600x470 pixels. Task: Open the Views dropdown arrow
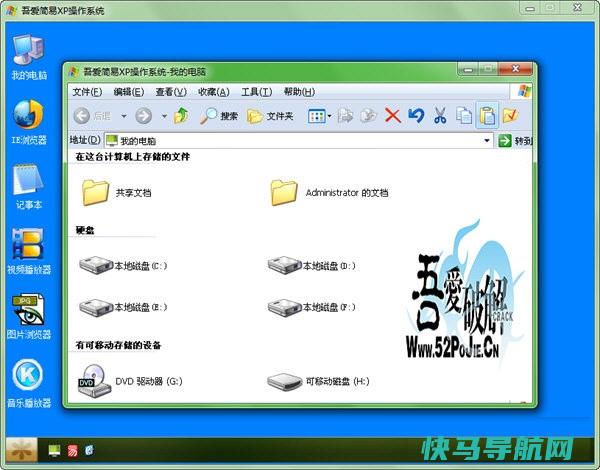coord(329,116)
